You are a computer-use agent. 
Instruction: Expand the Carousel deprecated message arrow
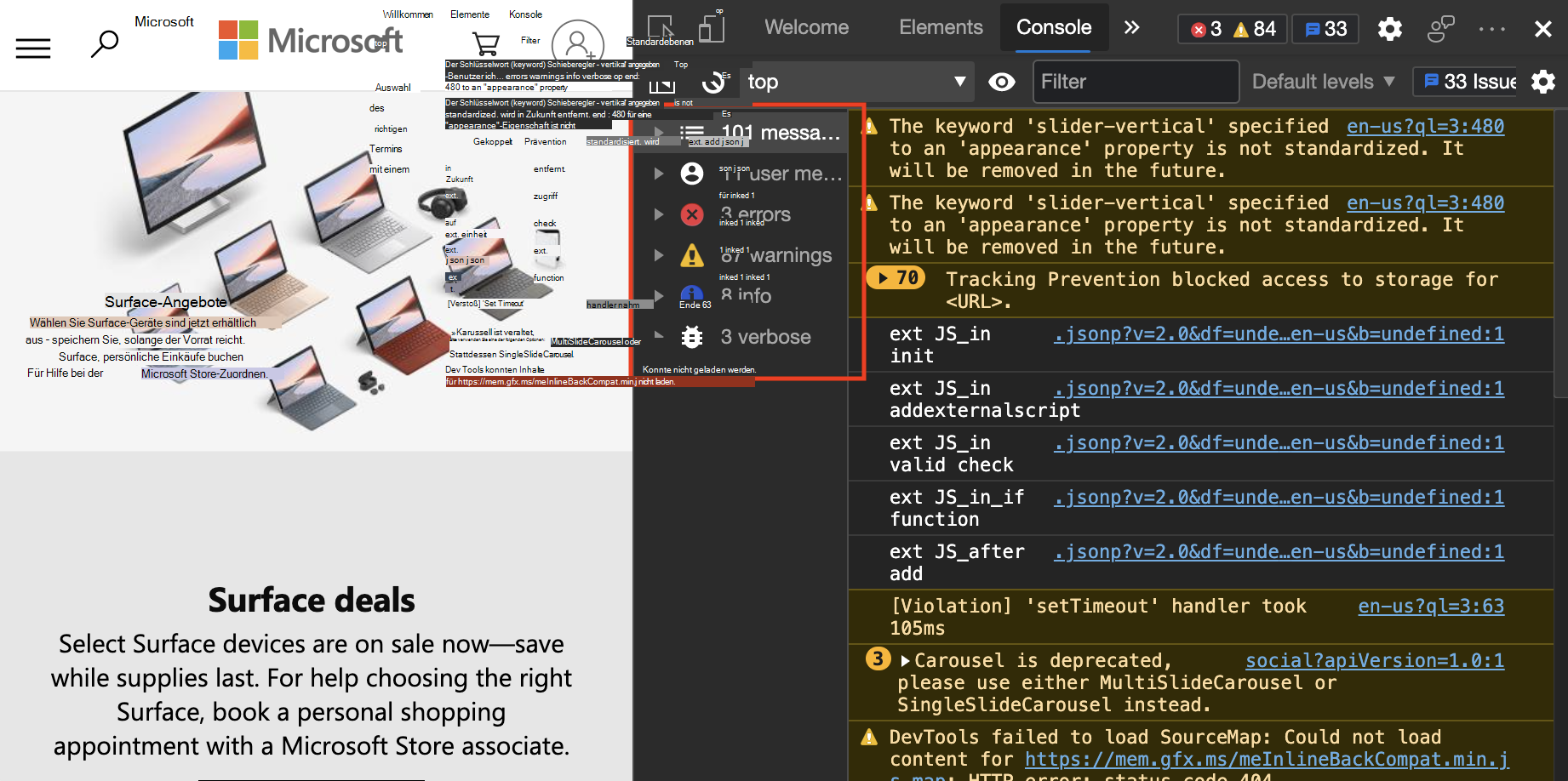pyautogui.click(x=905, y=660)
